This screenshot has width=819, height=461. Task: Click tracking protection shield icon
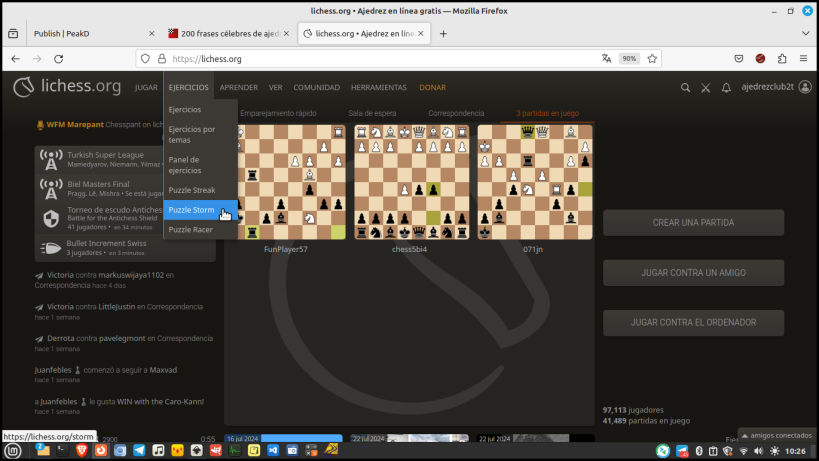[145, 58]
